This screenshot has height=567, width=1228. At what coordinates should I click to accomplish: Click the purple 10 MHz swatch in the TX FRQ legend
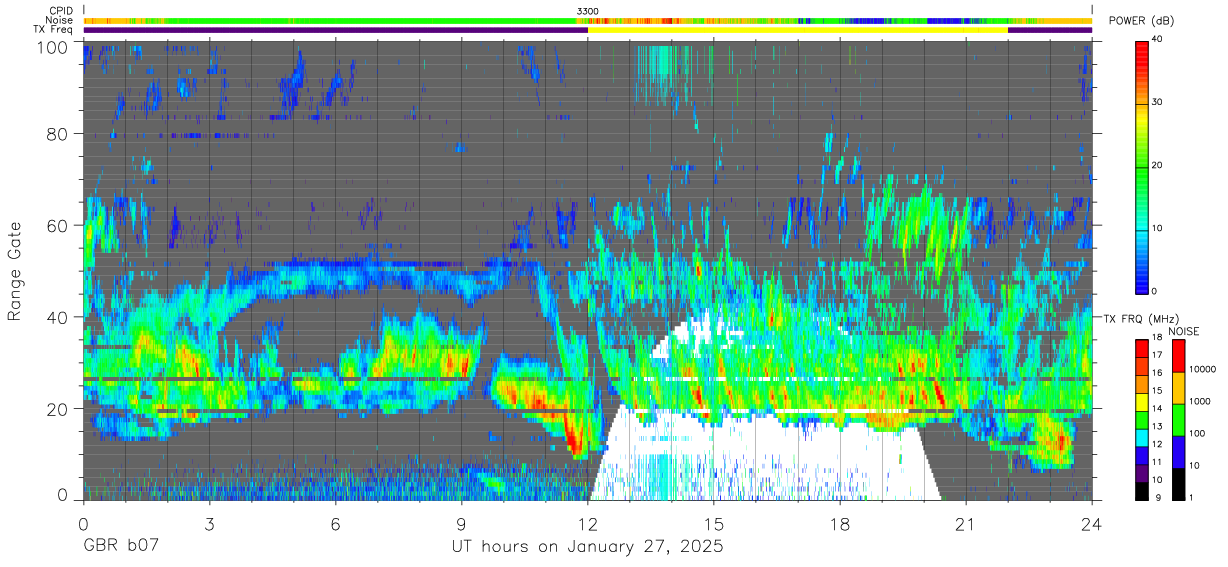click(x=1142, y=473)
